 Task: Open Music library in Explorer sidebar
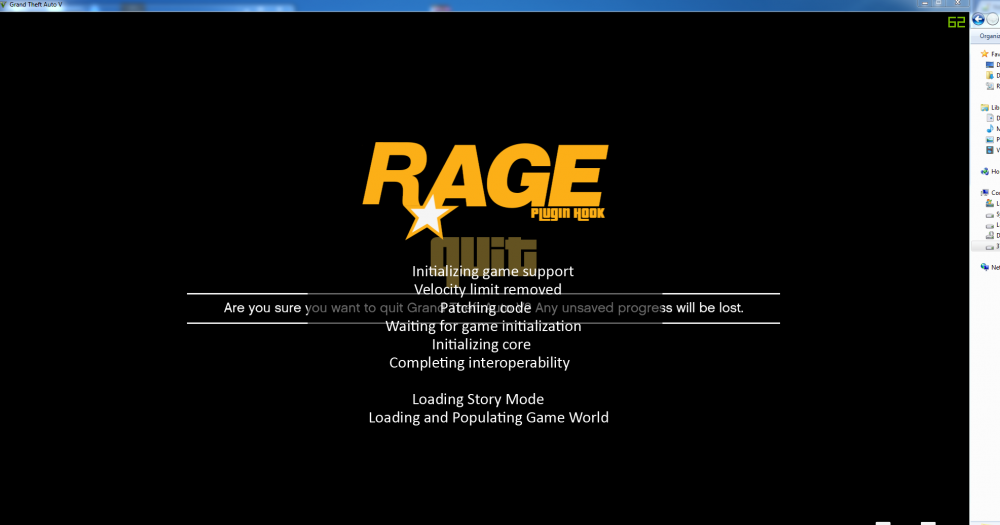994,129
